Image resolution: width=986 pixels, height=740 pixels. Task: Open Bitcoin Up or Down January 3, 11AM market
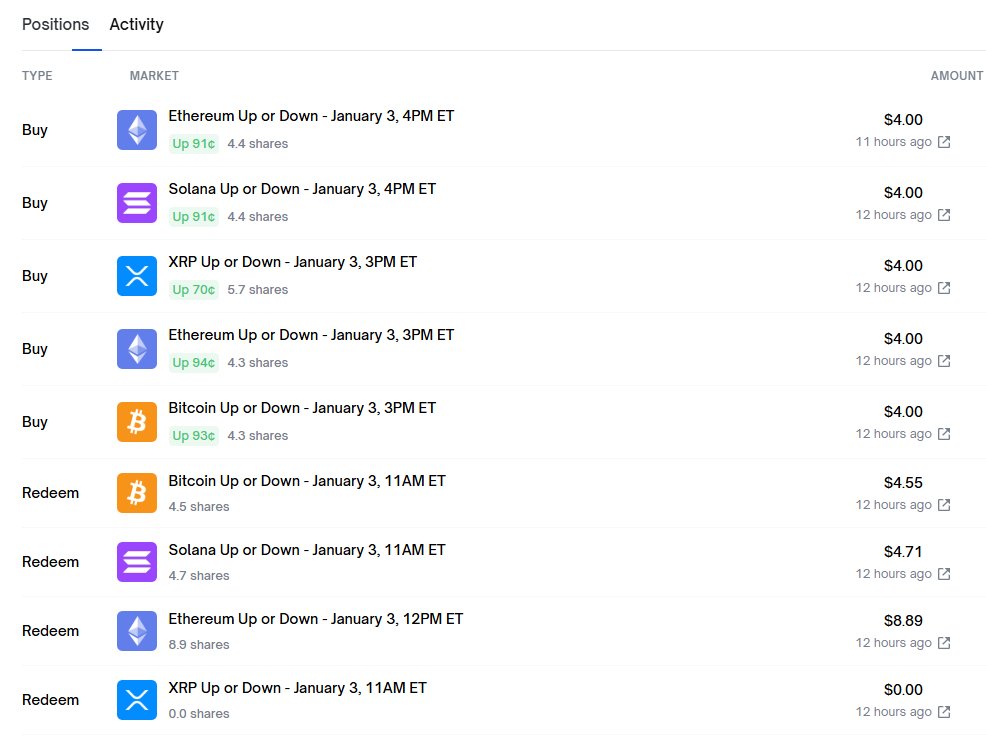[x=307, y=481]
